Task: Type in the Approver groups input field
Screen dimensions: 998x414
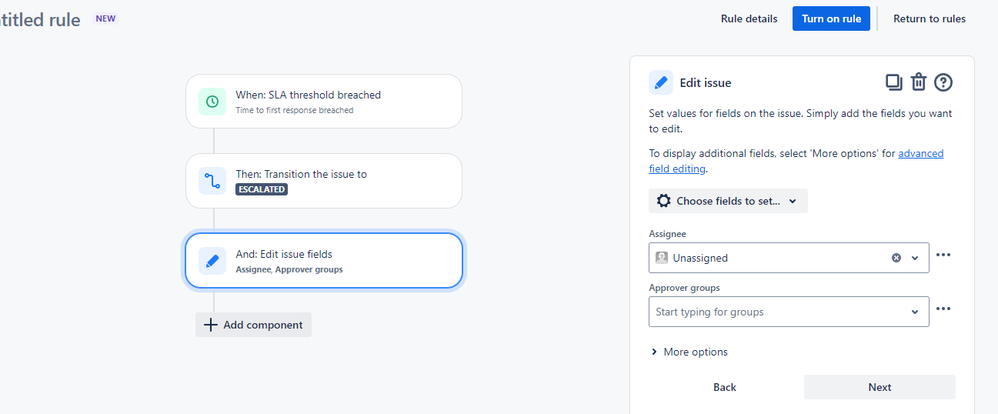Action: pyautogui.click(x=775, y=312)
